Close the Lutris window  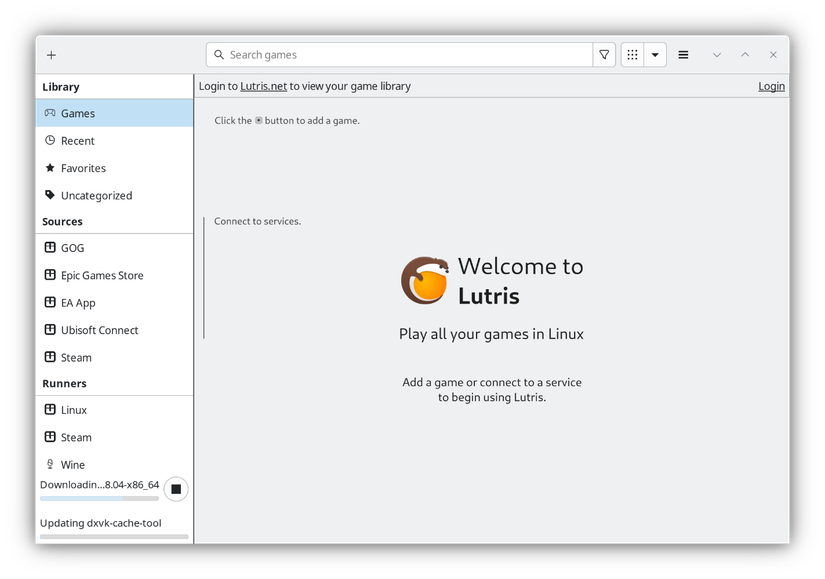(773, 55)
